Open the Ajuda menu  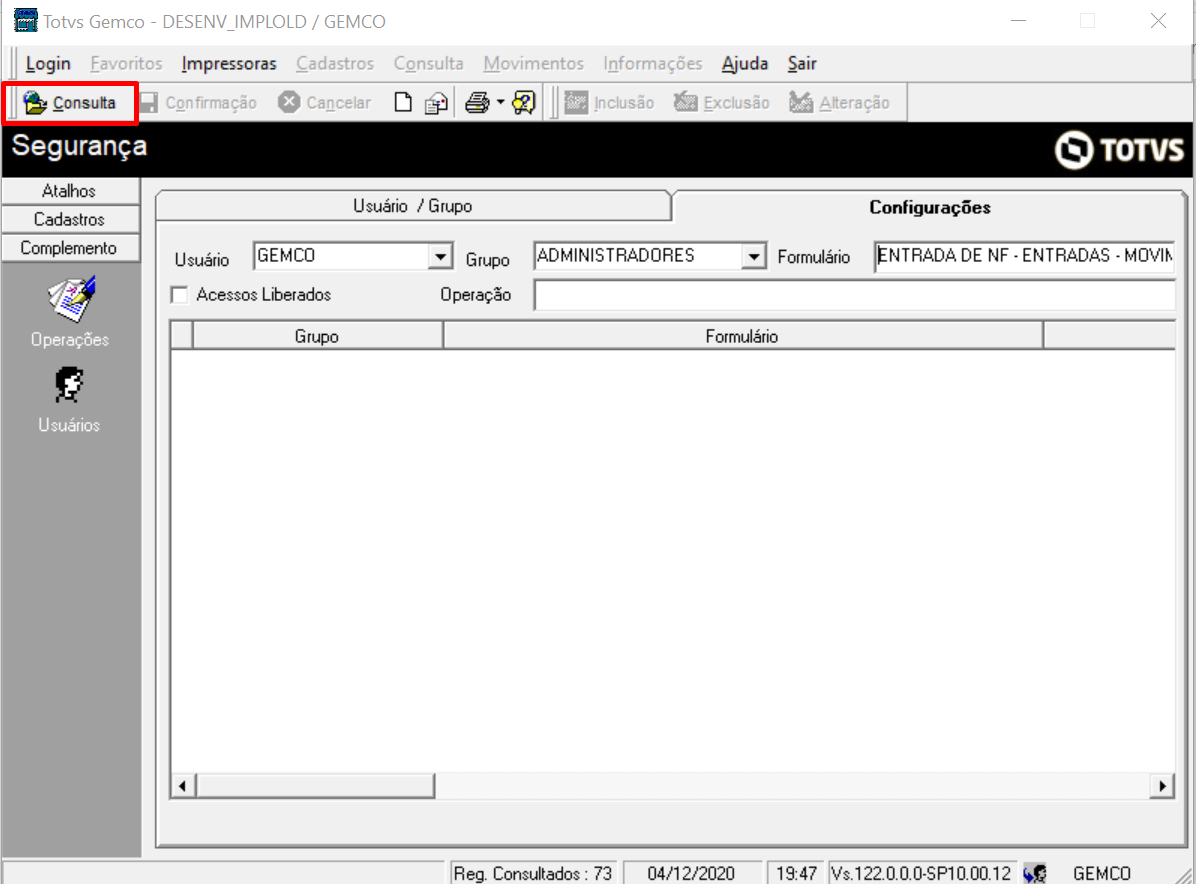(744, 63)
